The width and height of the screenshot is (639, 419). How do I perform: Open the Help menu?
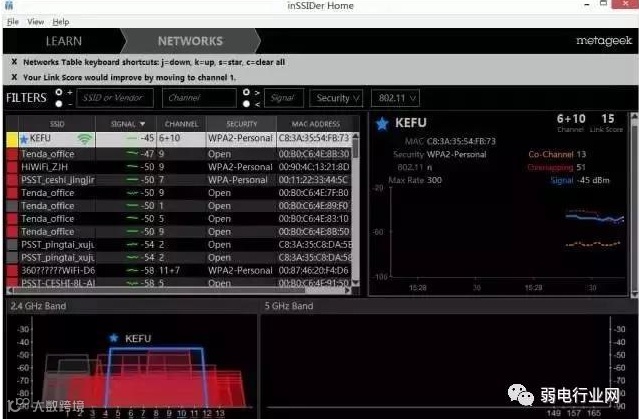pos(61,22)
